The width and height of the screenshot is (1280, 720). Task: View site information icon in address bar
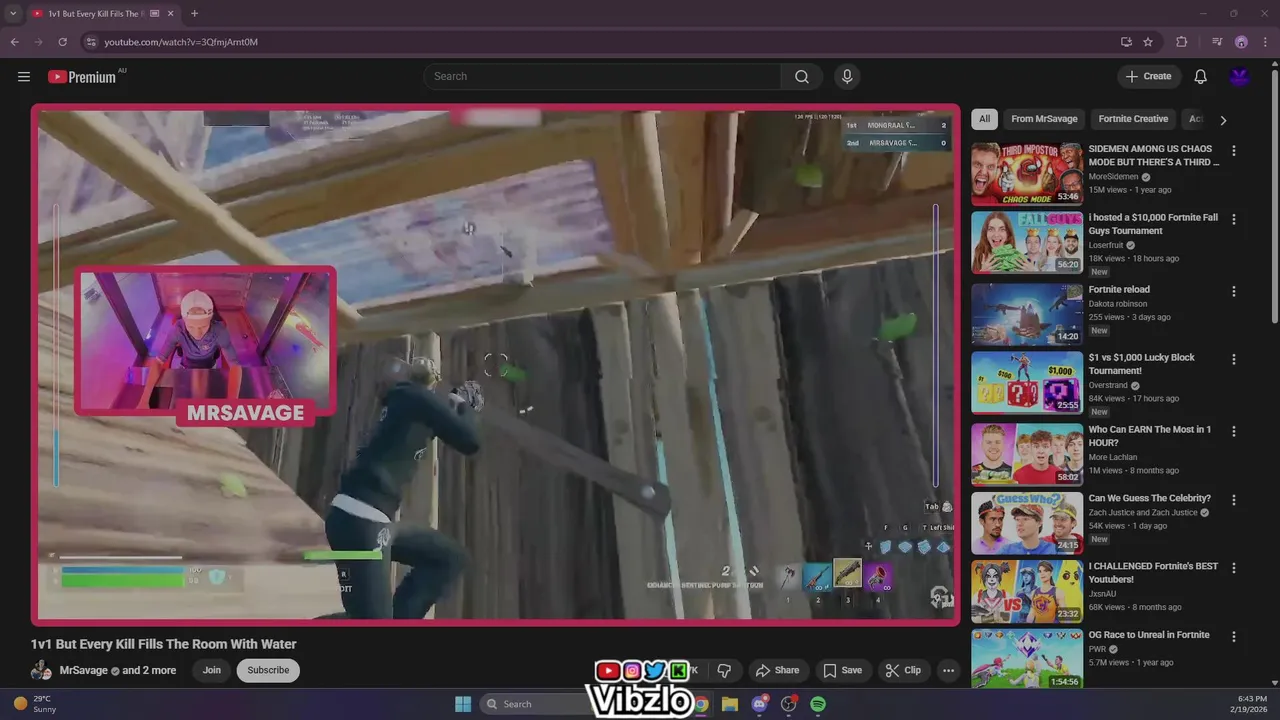[91, 42]
